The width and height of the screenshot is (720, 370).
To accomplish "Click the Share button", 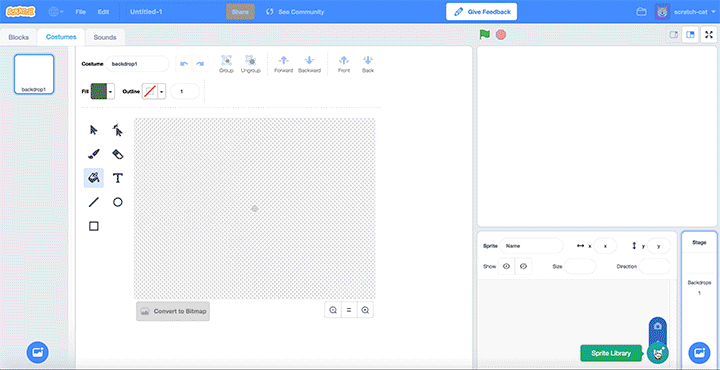I will (x=240, y=12).
